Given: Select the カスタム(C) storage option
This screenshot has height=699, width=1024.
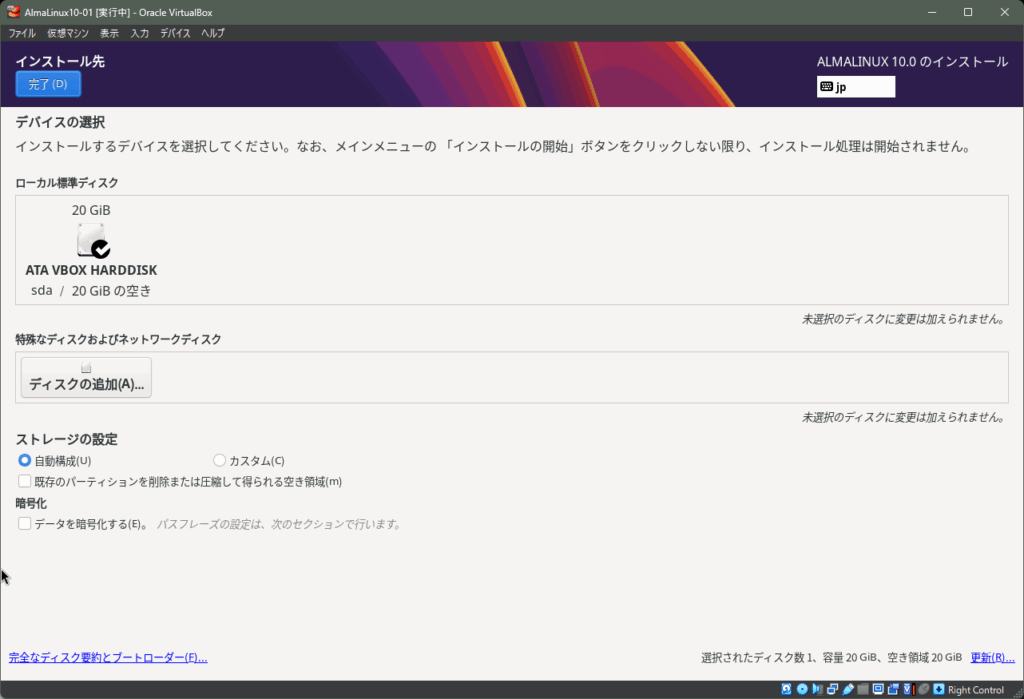Looking at the screenshot, I should (219, 461).
